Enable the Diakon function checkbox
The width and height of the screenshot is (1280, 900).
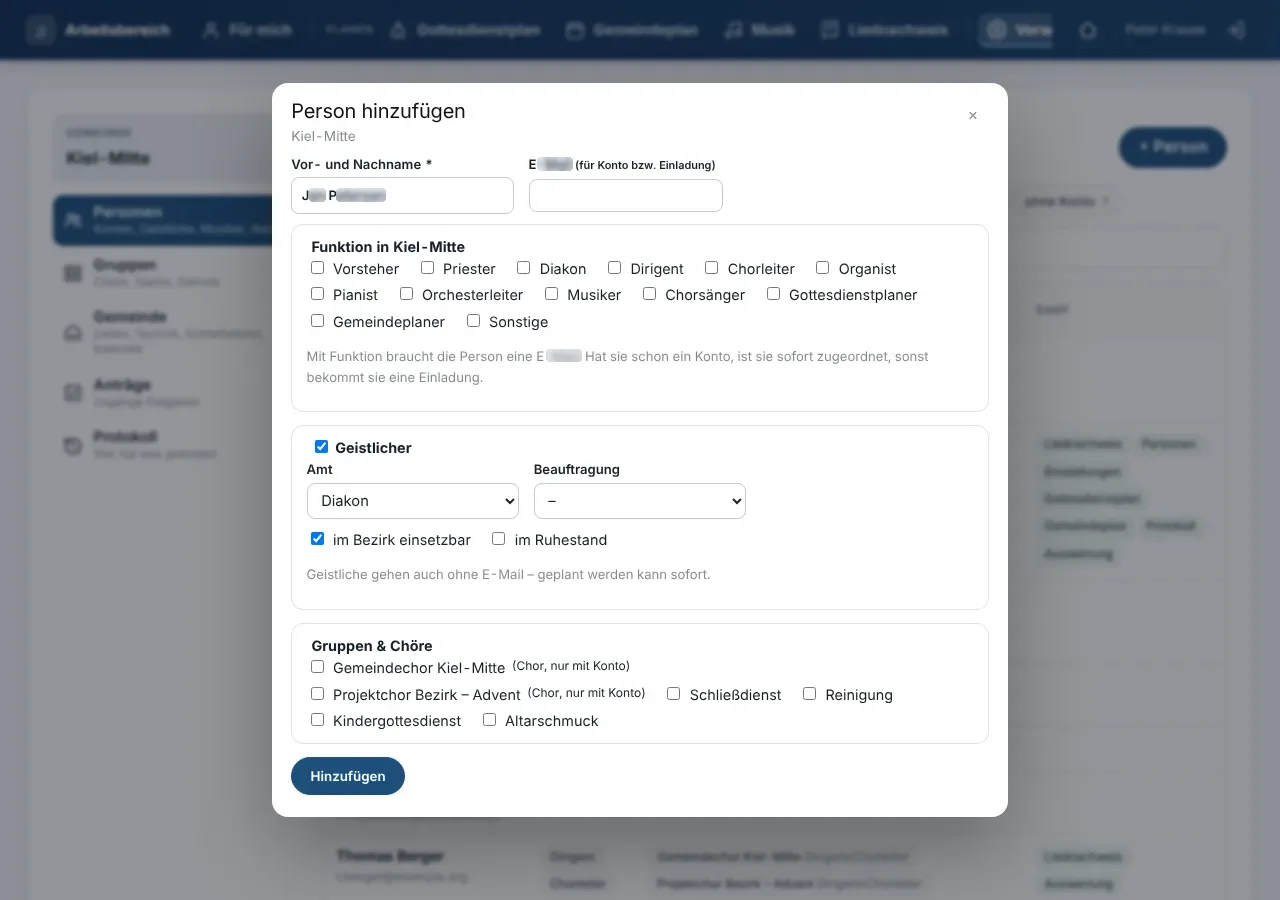tap(523, 268)
